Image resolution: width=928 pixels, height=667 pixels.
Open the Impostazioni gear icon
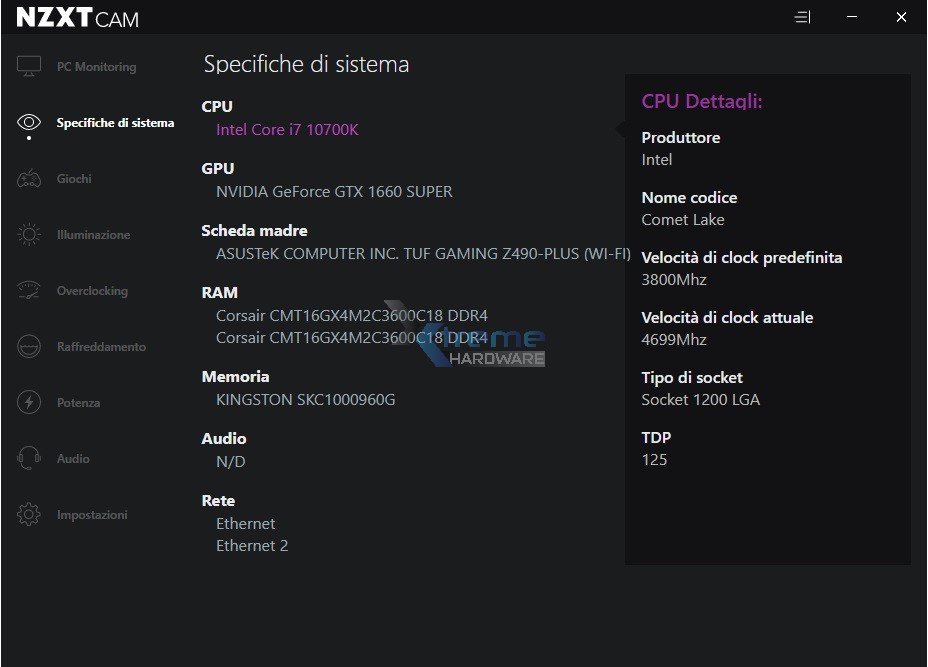pyautogui.click(x=29, y=515)
